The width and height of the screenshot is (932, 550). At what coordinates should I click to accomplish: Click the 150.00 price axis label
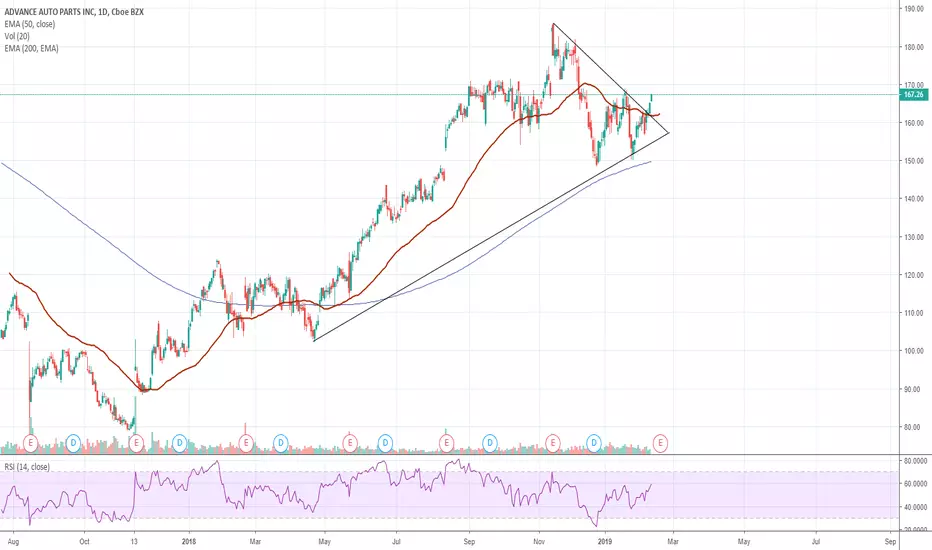[x=914, y=161]
